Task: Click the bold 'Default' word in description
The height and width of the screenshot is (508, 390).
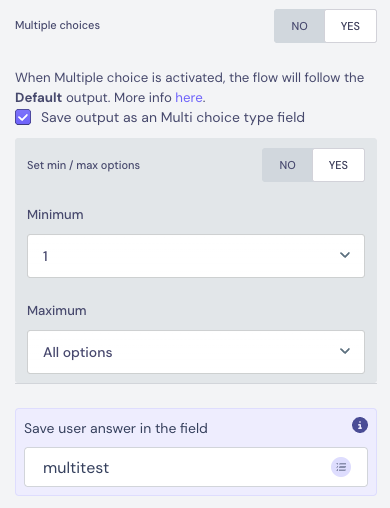Action: point(39,98)
